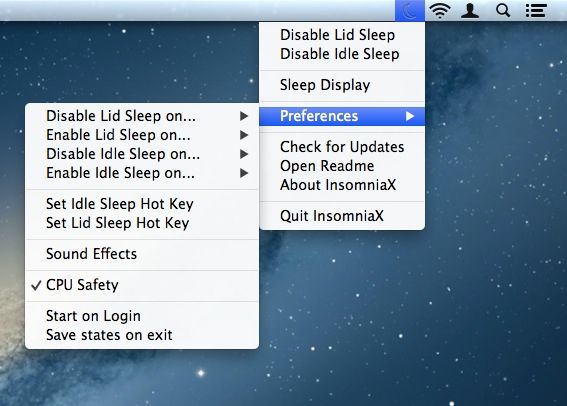Expand the Disable Idle Sleep on... submenu
Screen dimensions: 567x406
pos(142,154)
